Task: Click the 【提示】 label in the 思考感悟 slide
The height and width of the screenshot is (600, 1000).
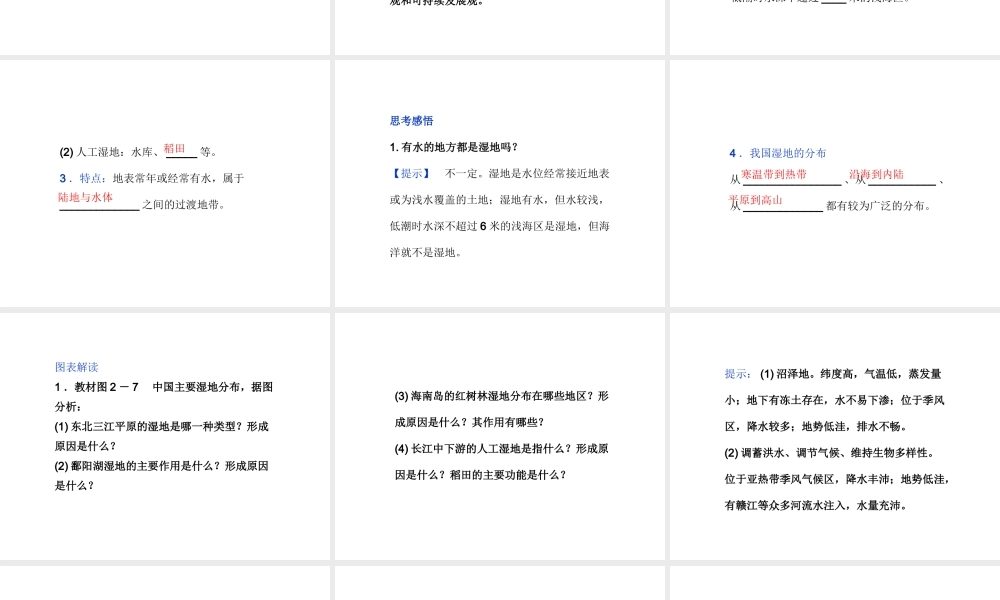Action: (x=410, y=173)
